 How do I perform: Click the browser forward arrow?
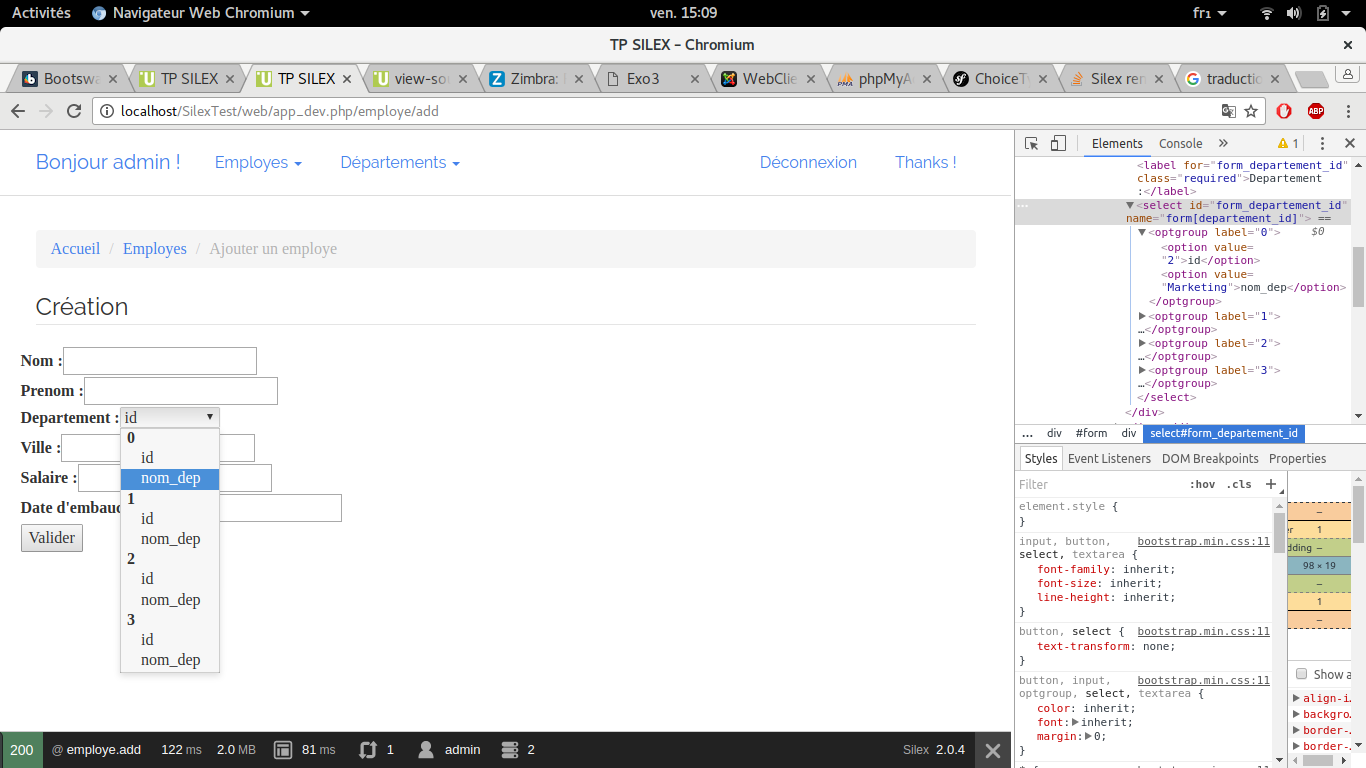tap(45, 111)
